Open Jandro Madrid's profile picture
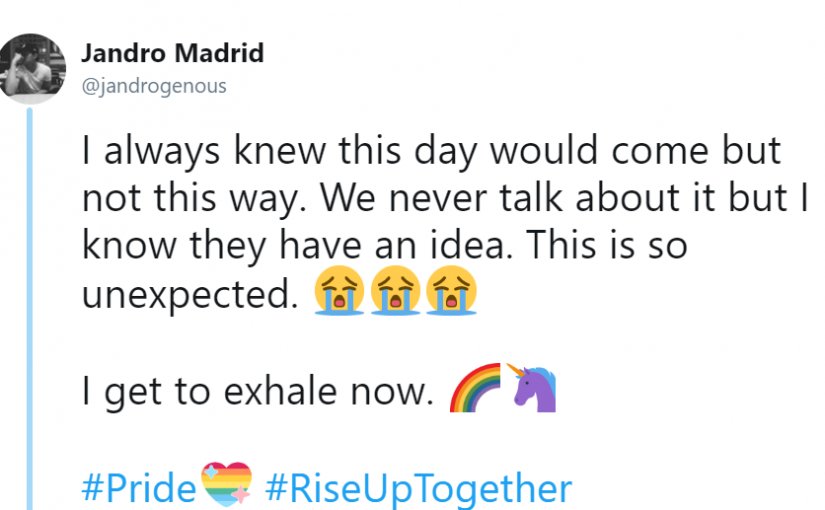825x510 pixels. pyautogui.click(x=32, y=68)
